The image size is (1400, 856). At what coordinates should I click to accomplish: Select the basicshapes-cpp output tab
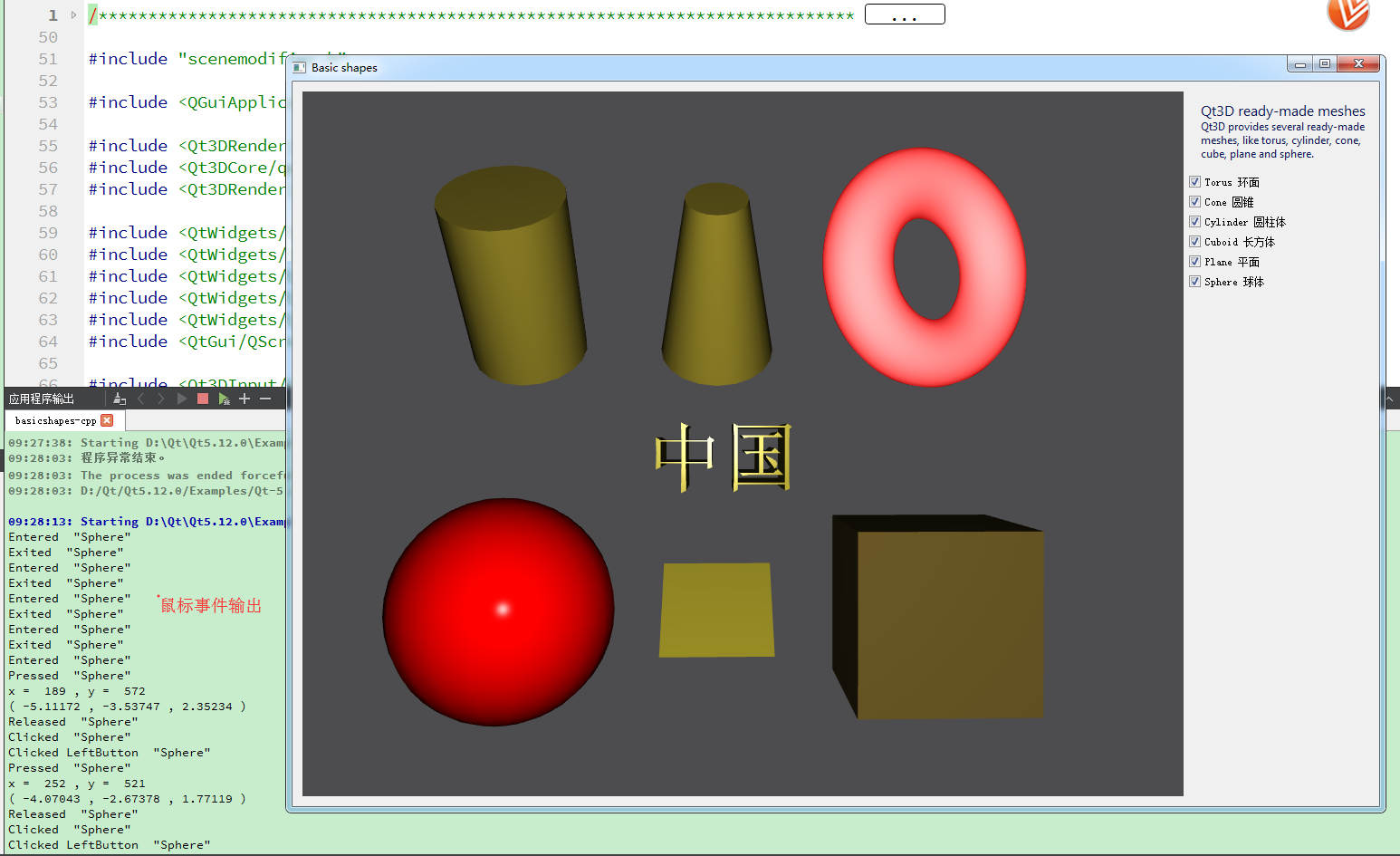[x=54, y=420]
